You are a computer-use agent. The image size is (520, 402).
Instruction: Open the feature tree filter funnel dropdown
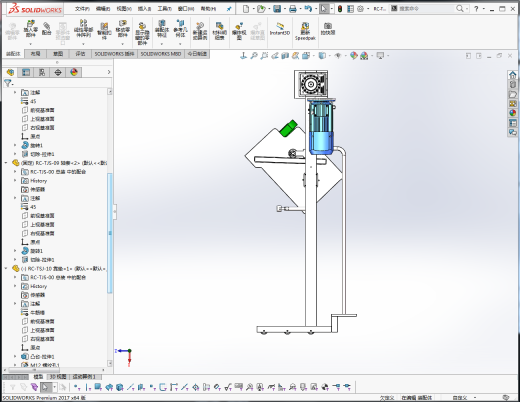point(8,83)
